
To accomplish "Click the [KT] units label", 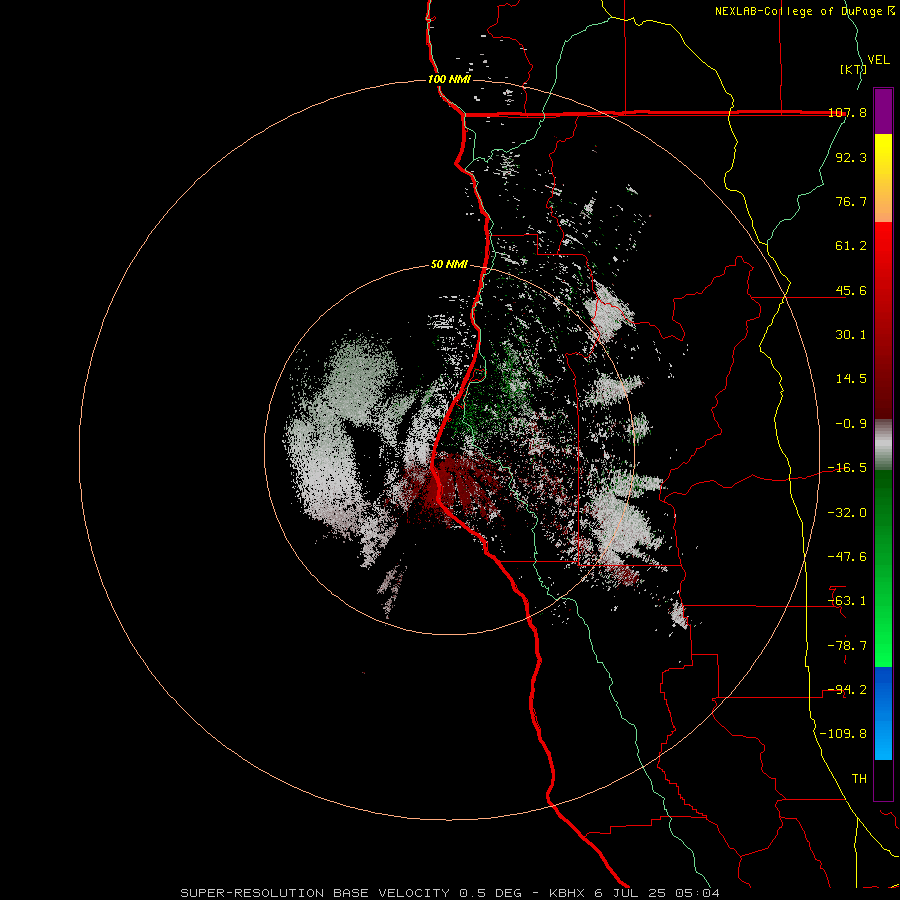I will click(x=853, y=69).
